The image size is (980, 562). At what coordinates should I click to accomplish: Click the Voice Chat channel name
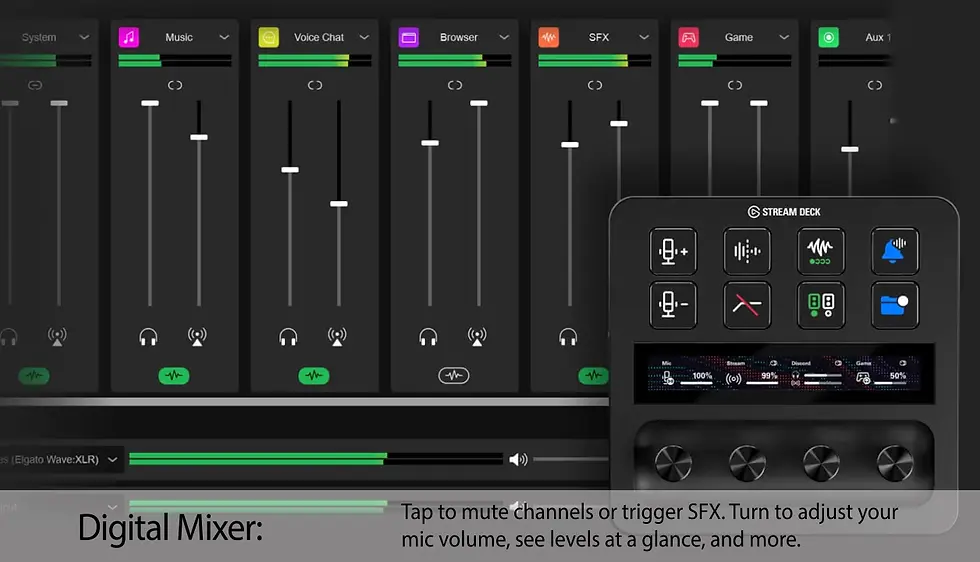(319, 38)
